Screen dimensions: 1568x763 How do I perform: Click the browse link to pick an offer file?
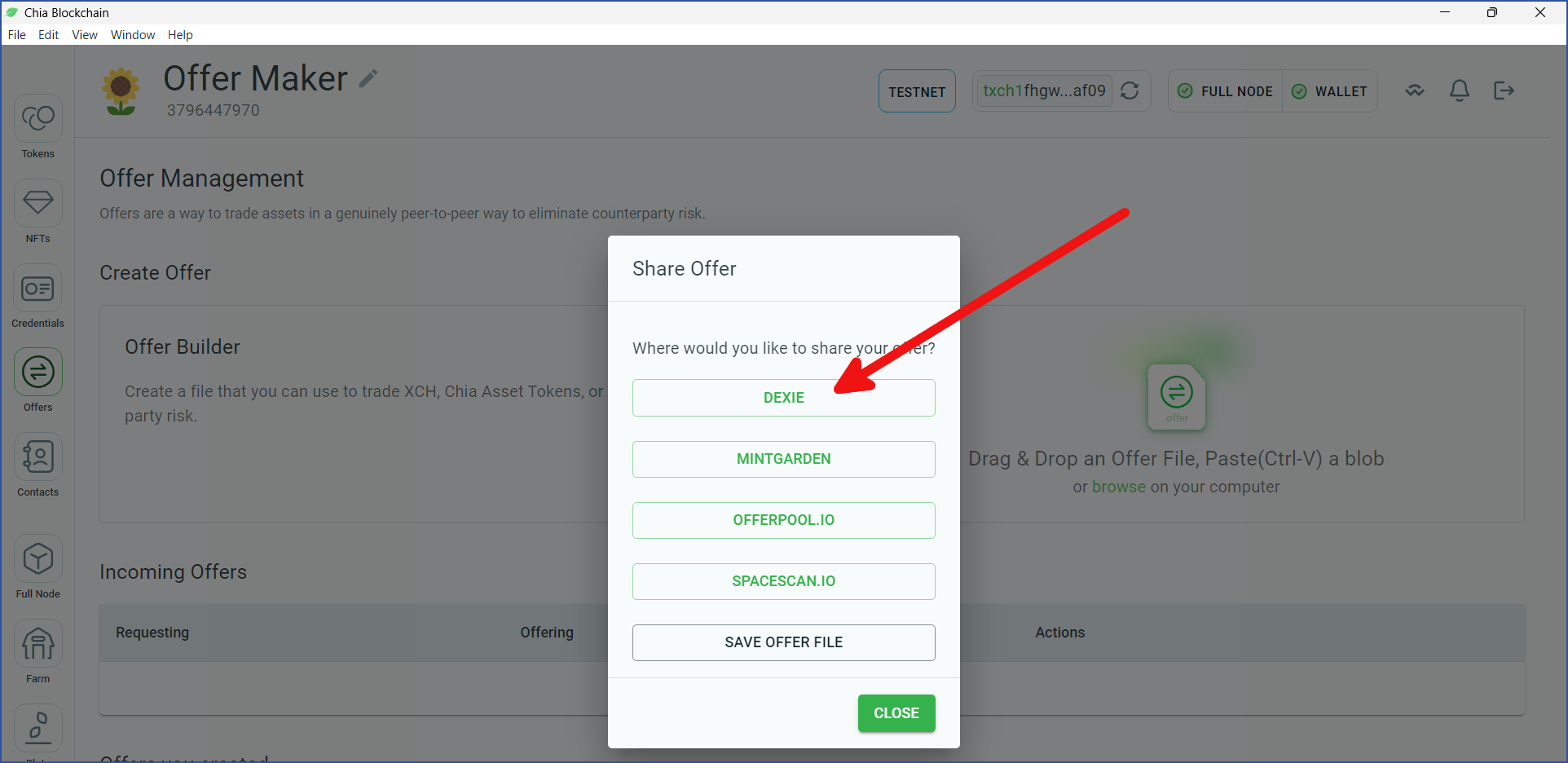pos(1119,487)
